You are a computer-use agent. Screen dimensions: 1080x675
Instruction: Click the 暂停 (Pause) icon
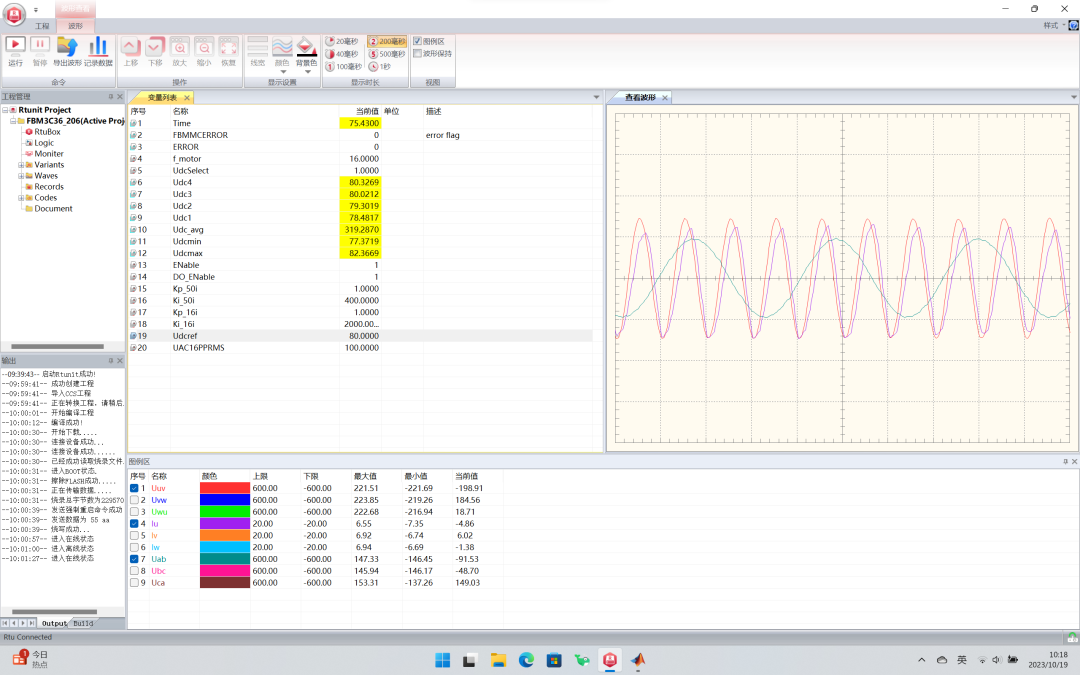click(x=40, y=46)
